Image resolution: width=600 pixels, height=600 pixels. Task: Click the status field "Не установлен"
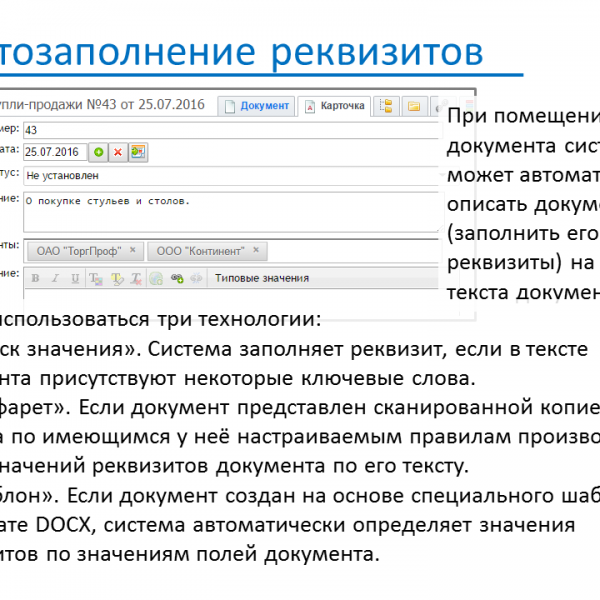pos(230,174)
